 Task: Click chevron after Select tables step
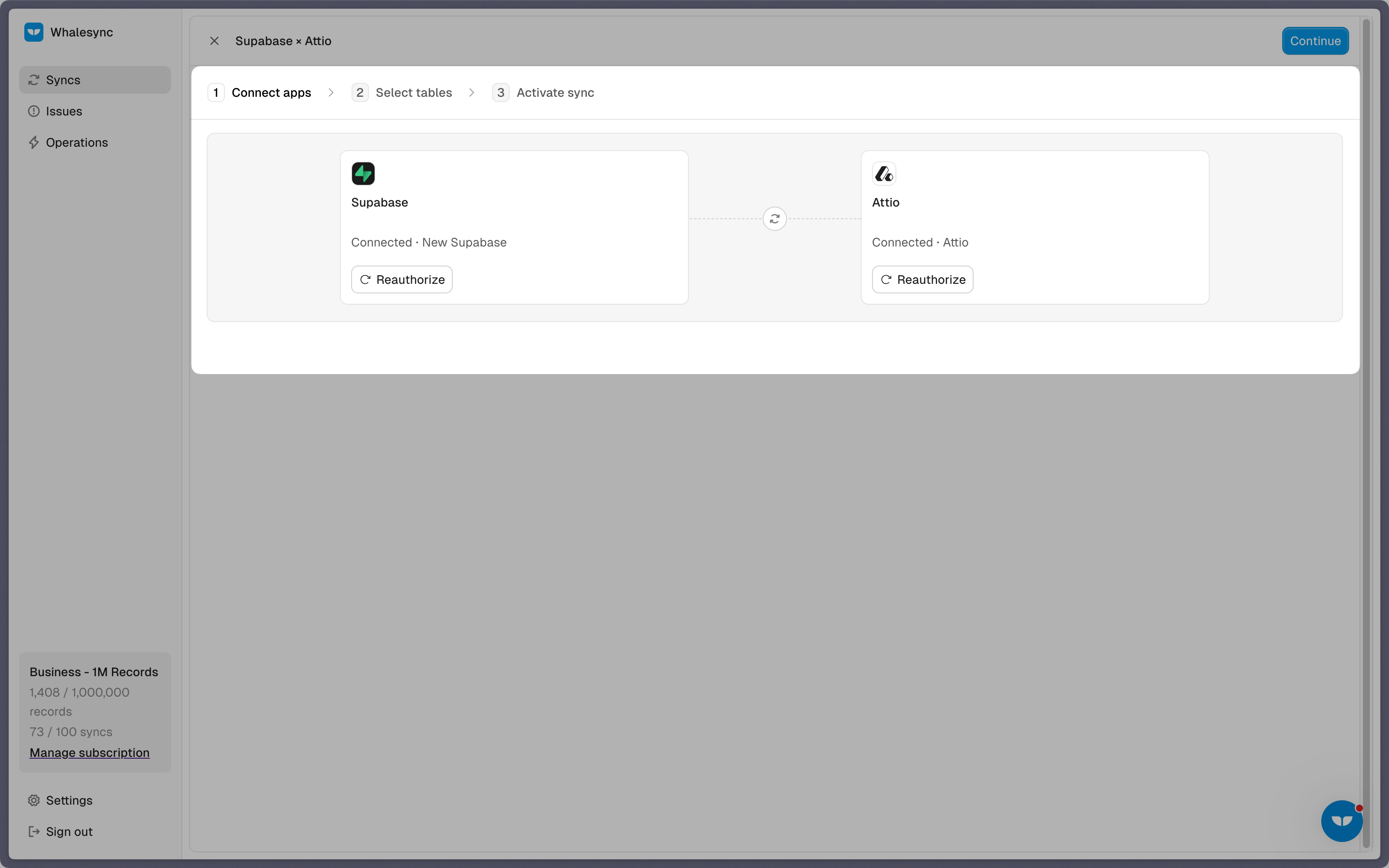(x=472, y=92)
